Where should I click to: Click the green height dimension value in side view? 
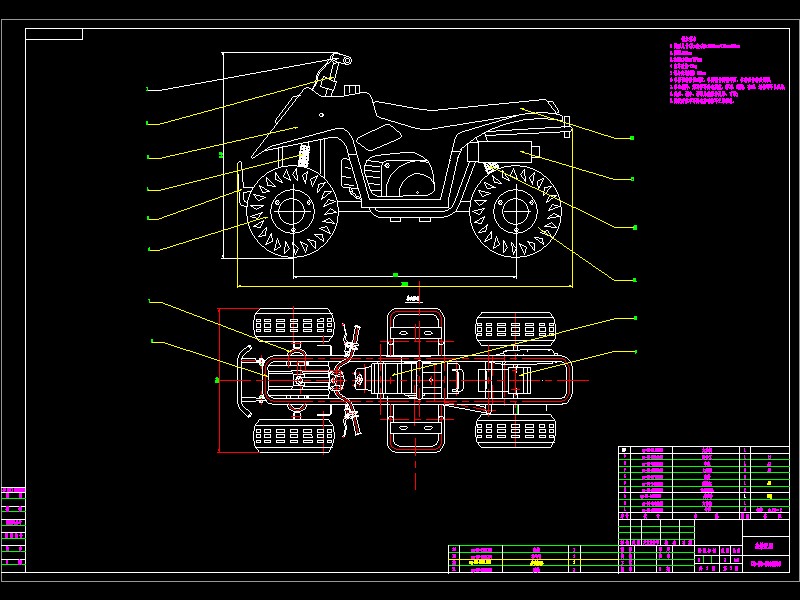(x=221, y=155)
